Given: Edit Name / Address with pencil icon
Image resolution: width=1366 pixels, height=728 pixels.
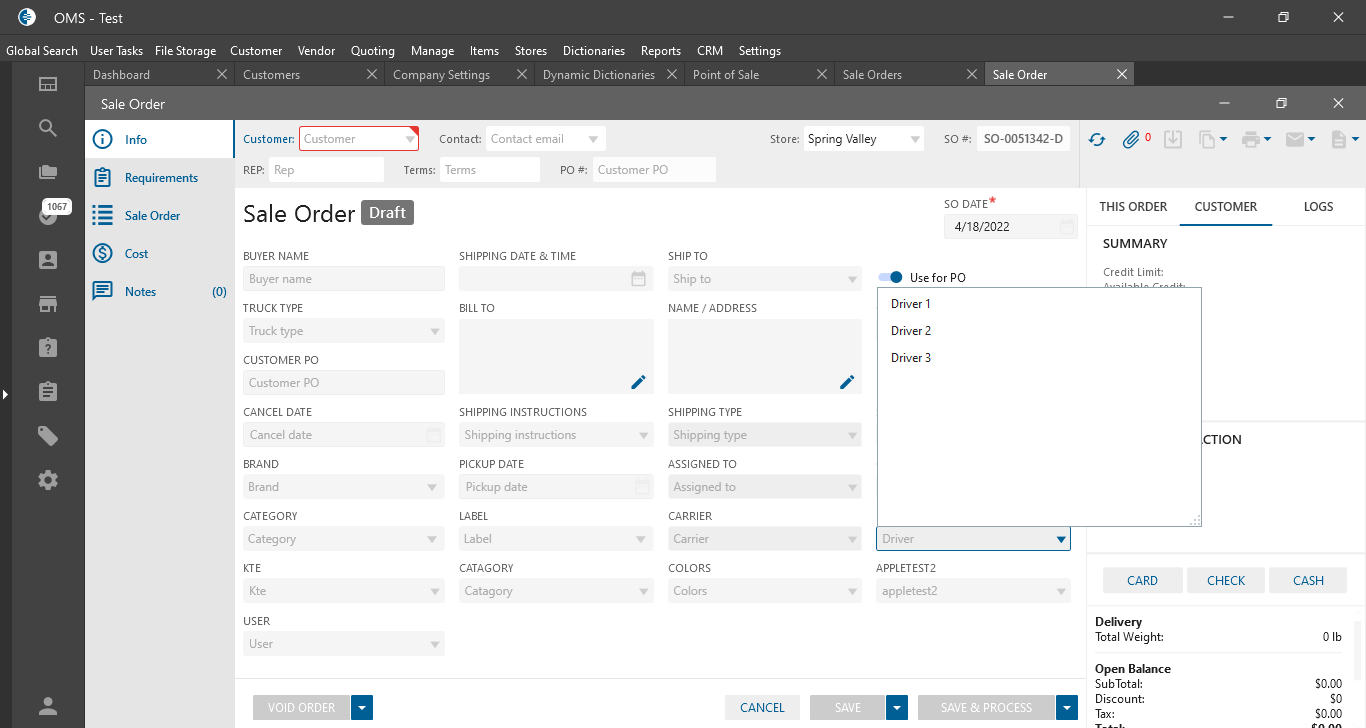Looking at the screenshot, I should [847, 382].
